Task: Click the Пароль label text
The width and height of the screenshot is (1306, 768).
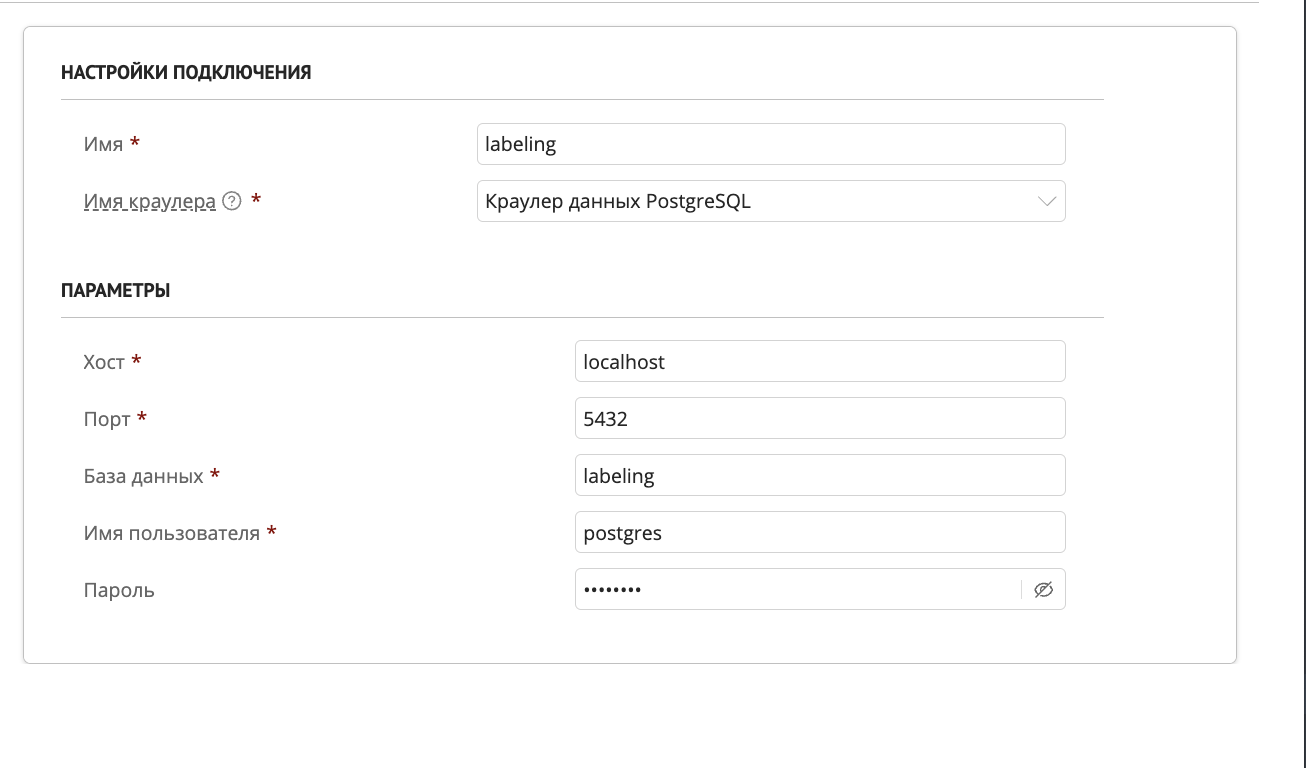Action: pos(119,590)
